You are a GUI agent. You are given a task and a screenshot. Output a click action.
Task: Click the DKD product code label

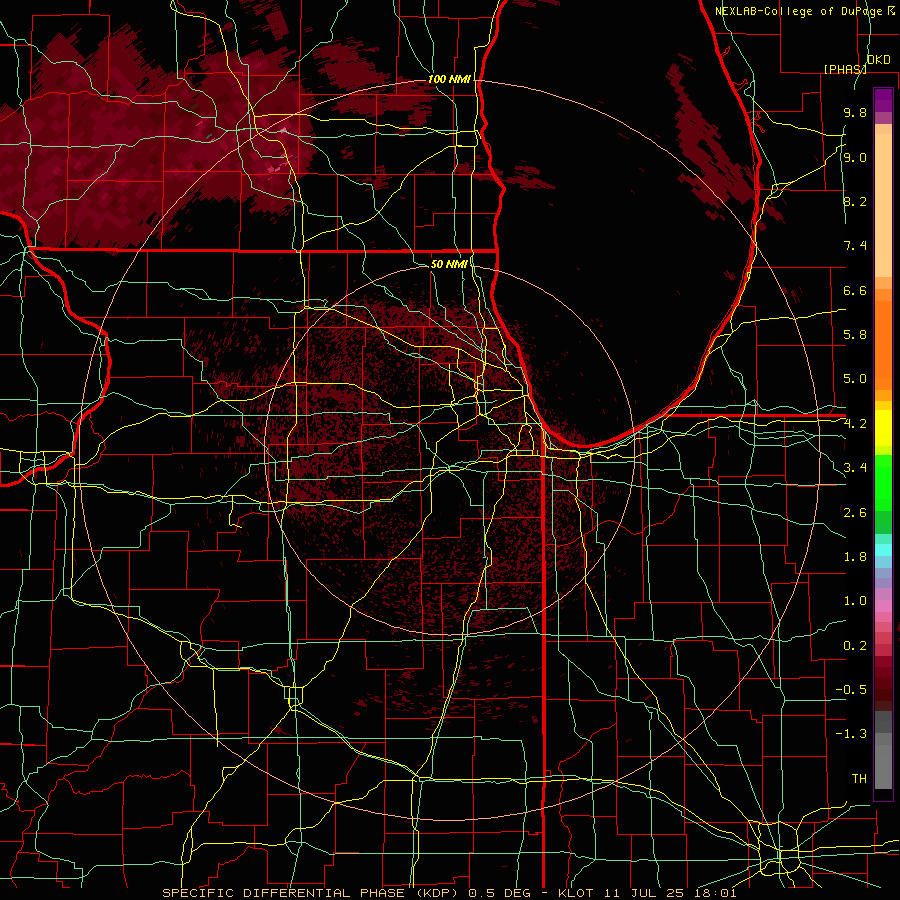point(879,60)
